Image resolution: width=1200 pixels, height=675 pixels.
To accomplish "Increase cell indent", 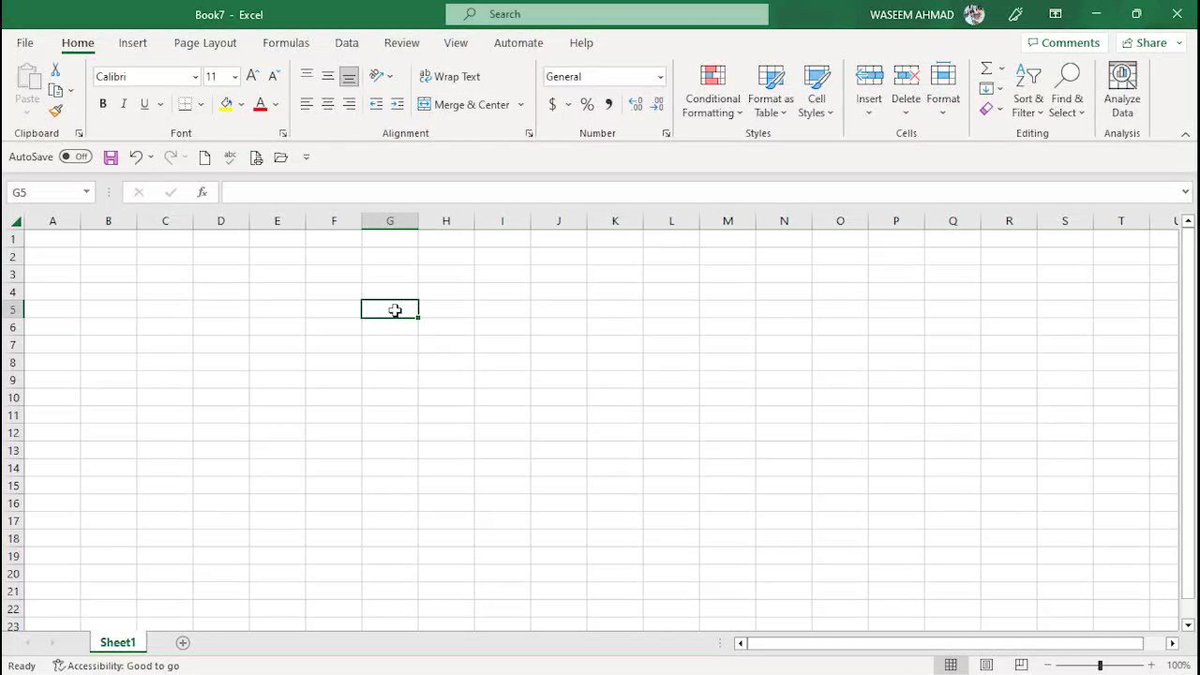I will pos(397,104).
